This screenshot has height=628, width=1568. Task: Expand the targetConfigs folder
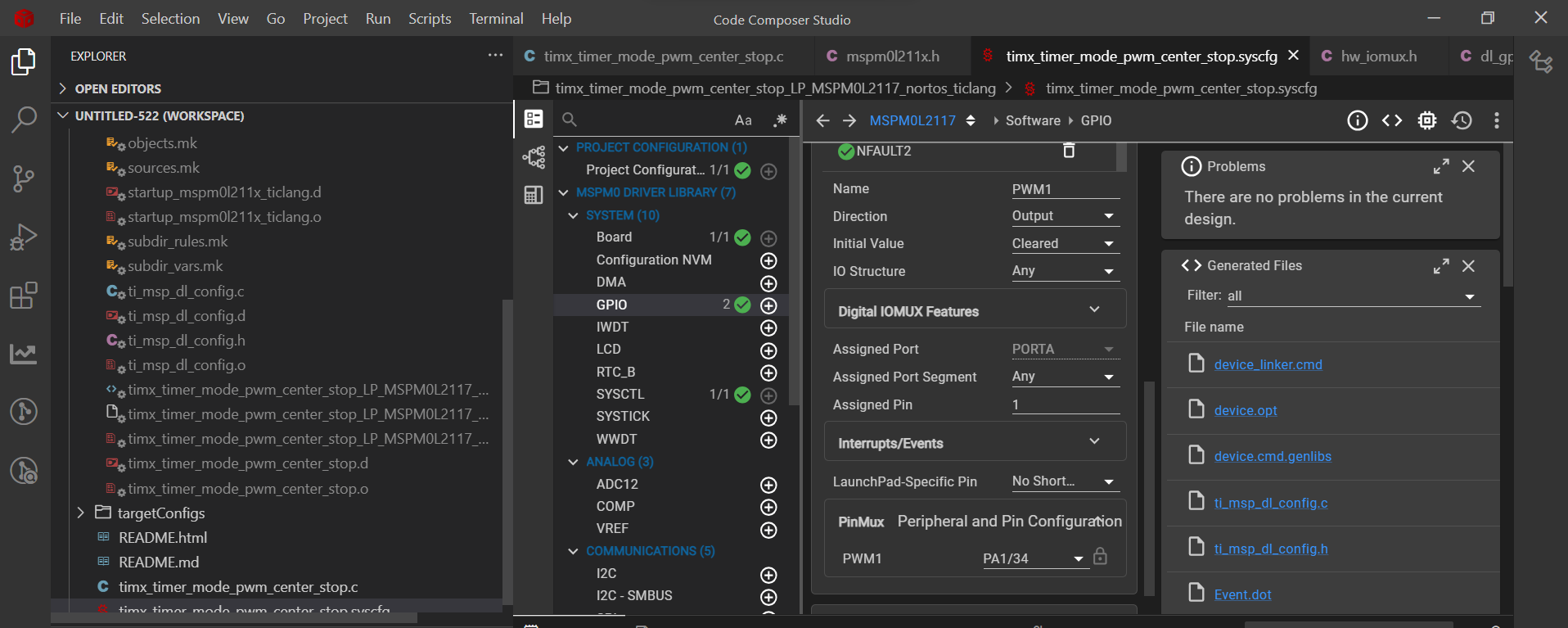150,513
